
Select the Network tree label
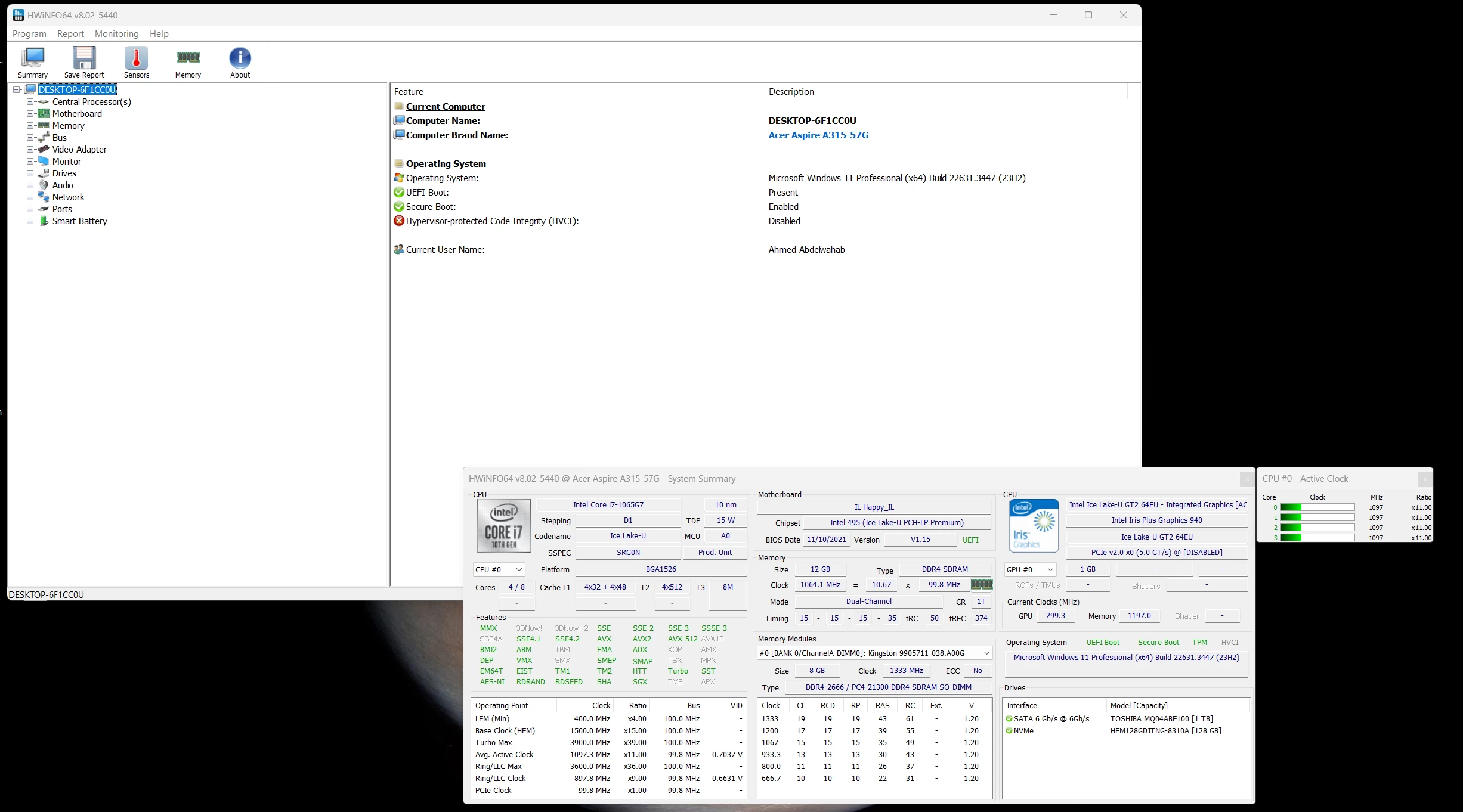click(69, 197)
